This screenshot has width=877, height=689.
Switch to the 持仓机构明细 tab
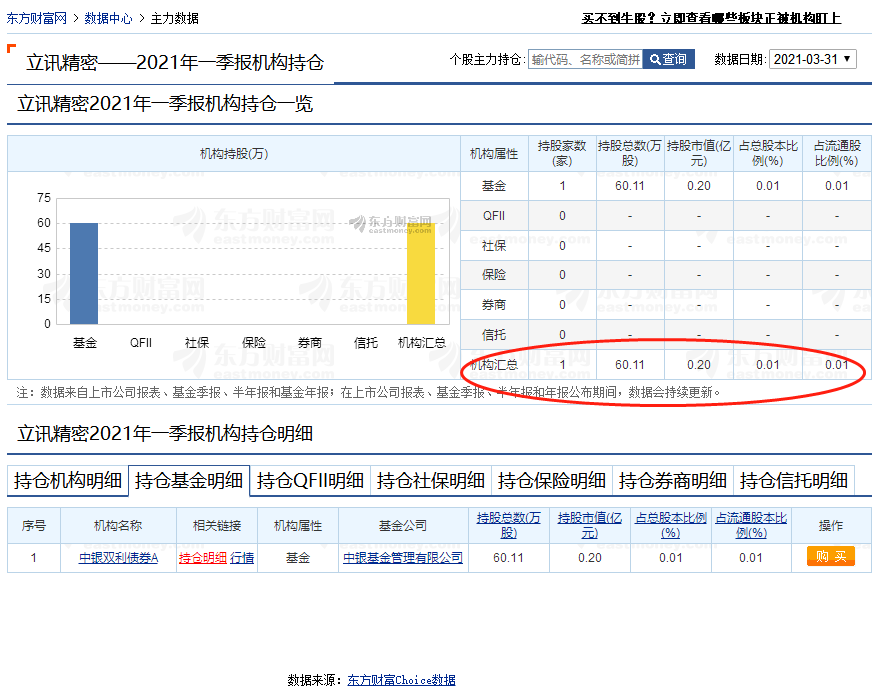[x=68, y=480]
